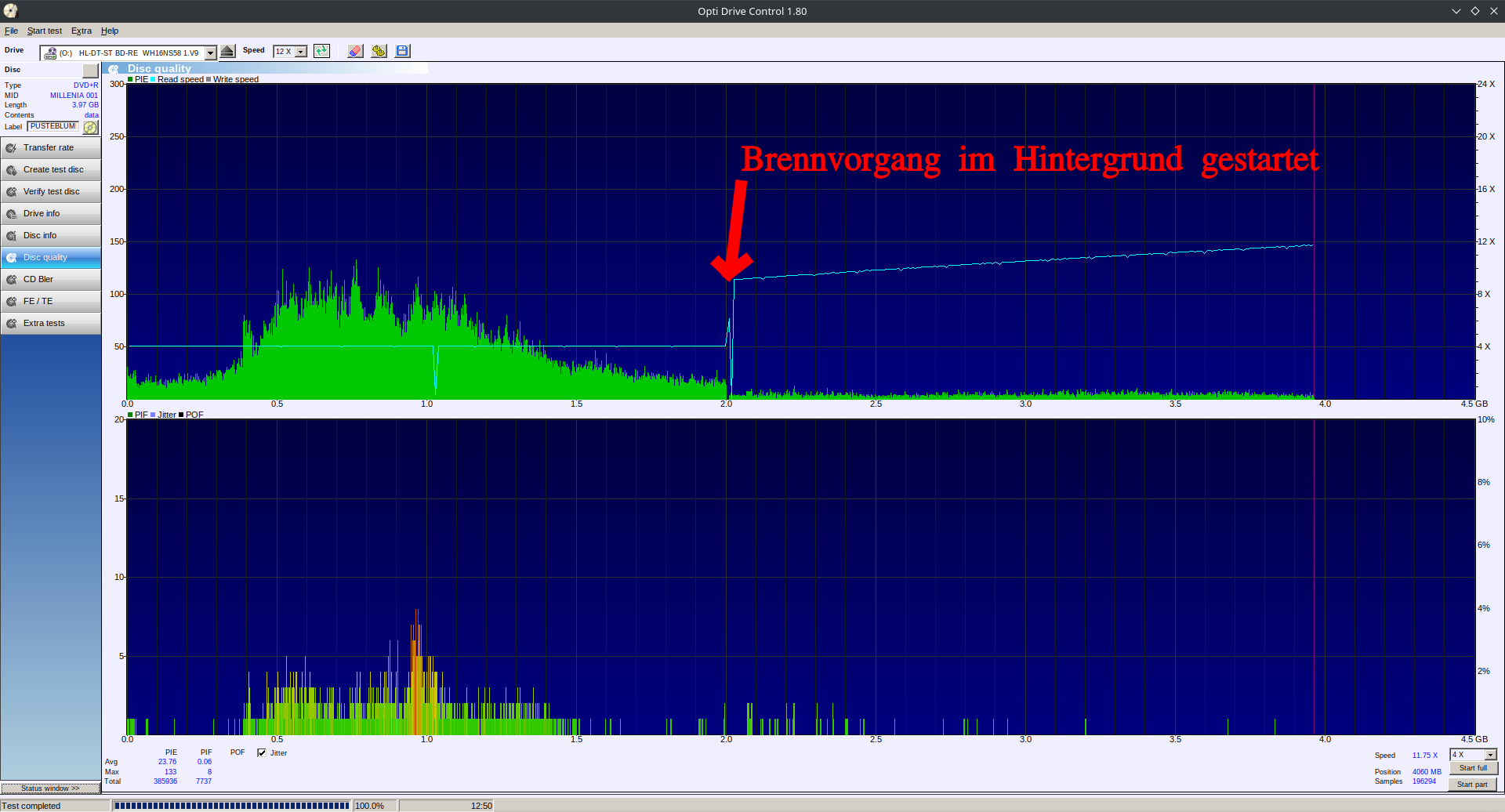Select the Transfer rate test
The width and height of the screenshot is (1505, 812).
(50, 147)
